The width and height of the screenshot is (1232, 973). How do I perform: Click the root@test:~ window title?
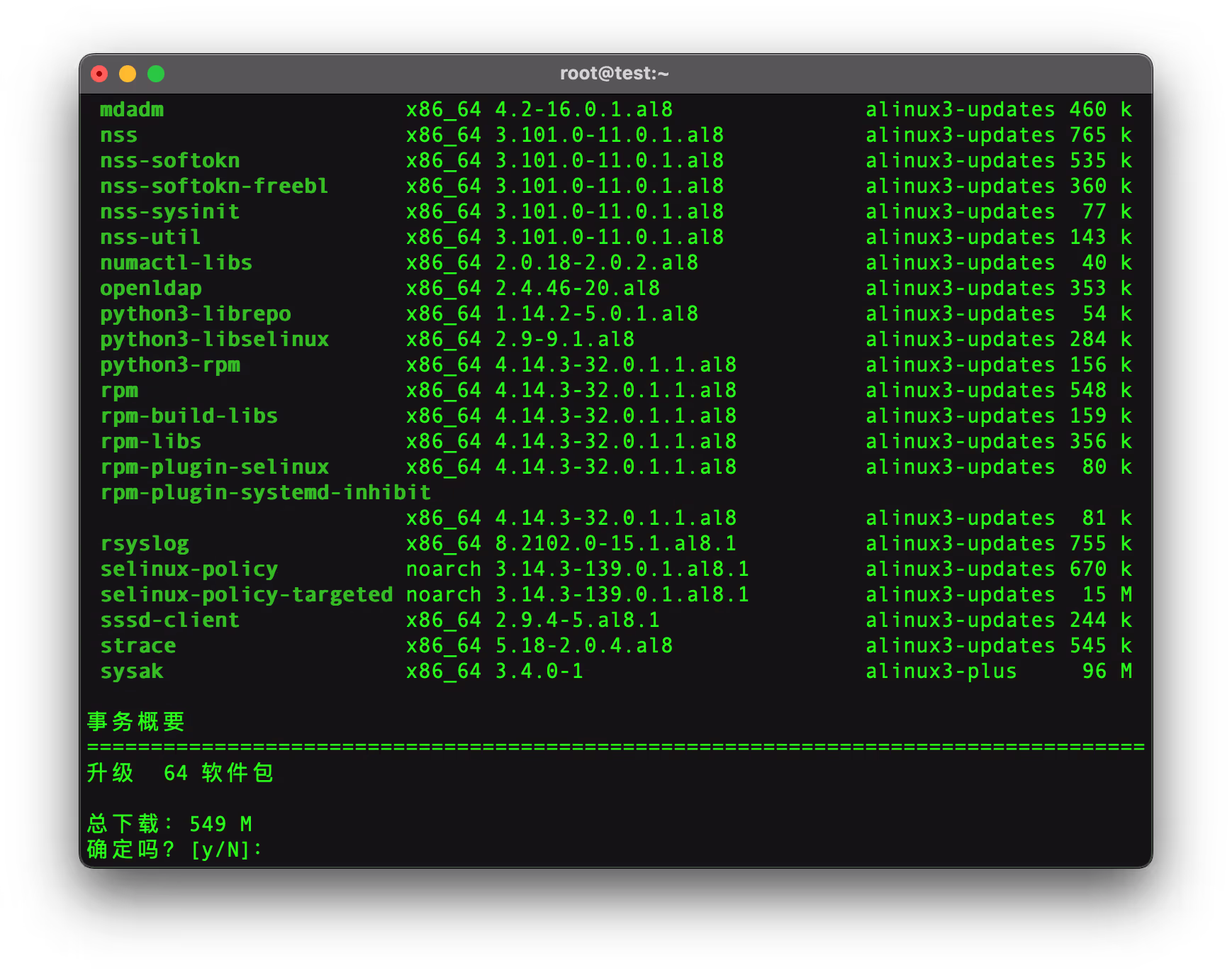pos(615,74)
